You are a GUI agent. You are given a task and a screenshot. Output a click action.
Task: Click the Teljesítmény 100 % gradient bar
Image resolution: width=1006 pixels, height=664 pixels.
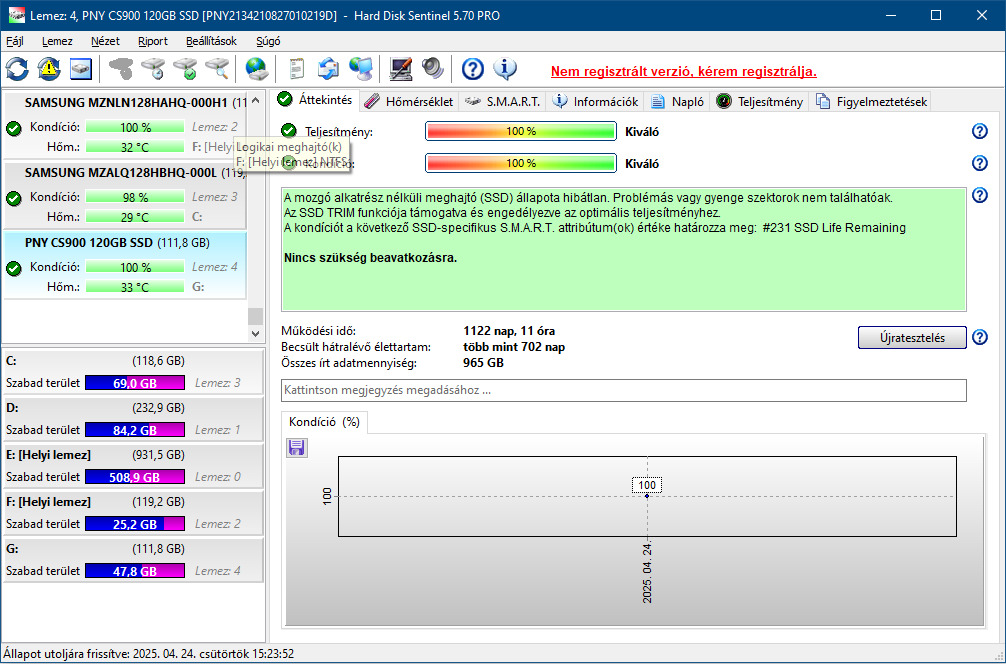coord(521,132)
